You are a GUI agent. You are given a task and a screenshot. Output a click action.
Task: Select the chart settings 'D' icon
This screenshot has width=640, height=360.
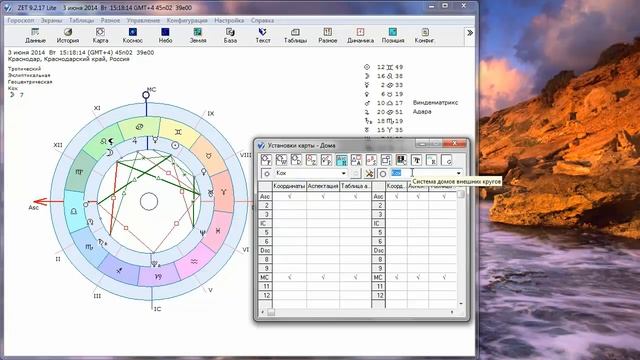[x=296, y=160]
